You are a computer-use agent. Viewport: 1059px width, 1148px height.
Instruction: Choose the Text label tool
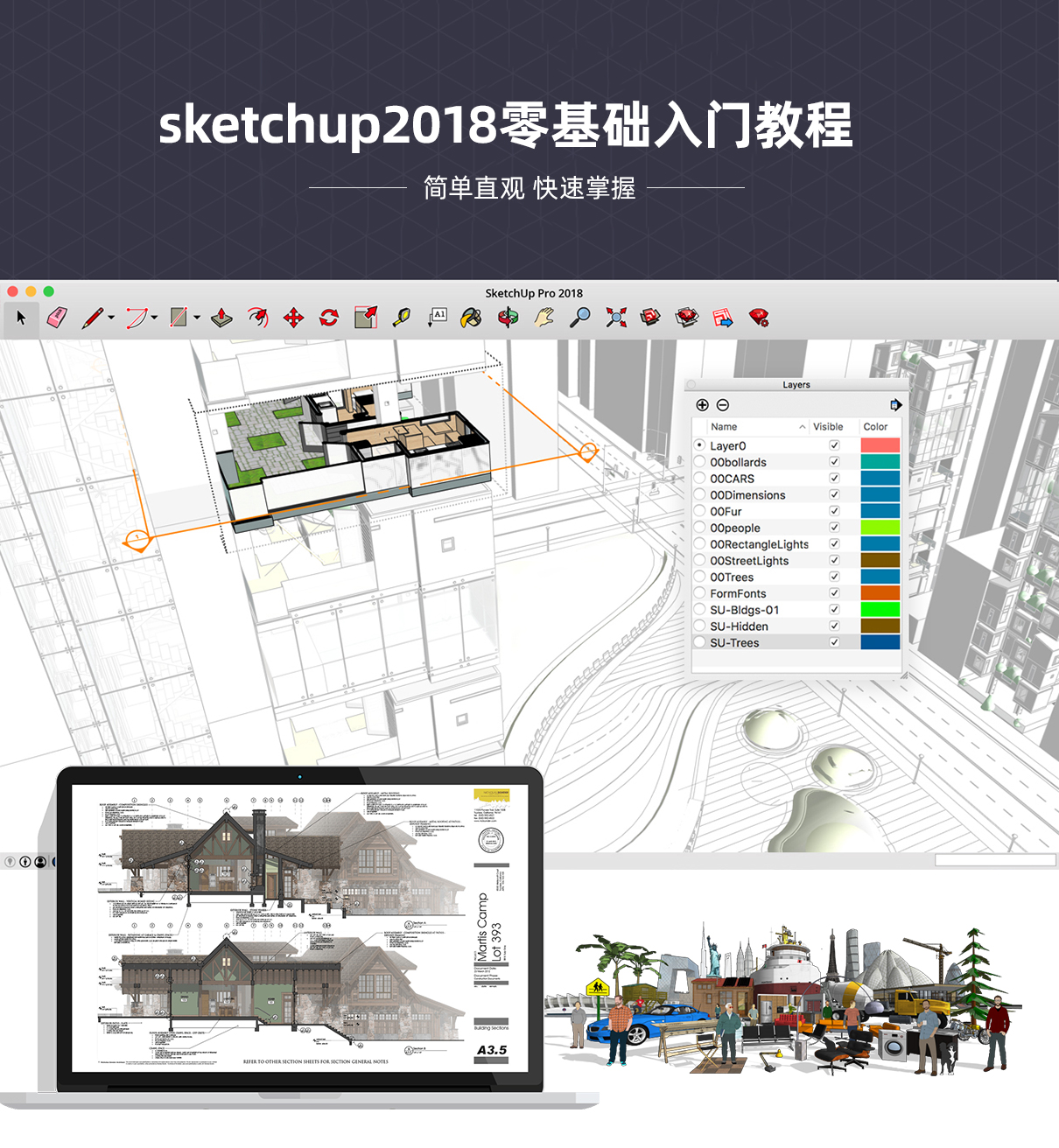(437, 318)
